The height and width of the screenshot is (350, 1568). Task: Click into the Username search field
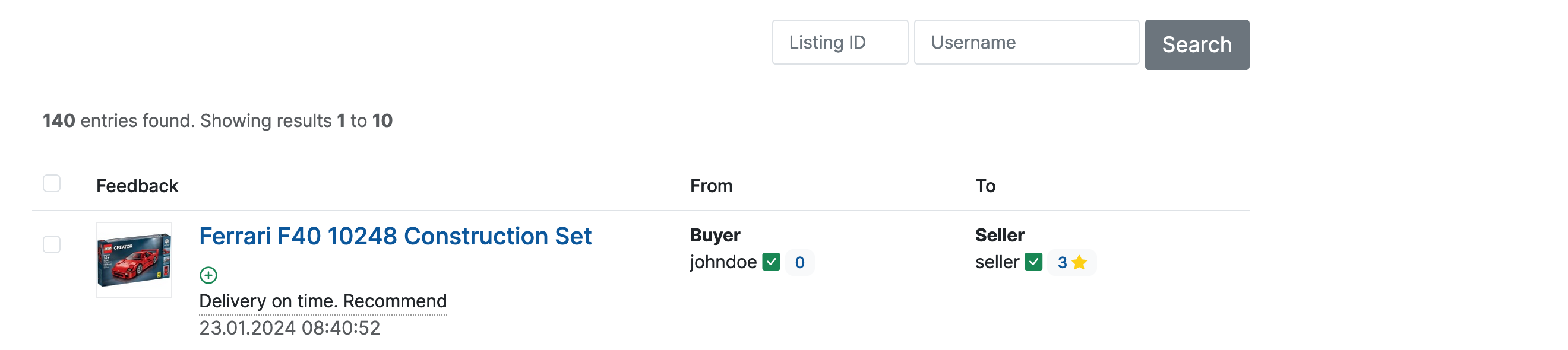1026,43
